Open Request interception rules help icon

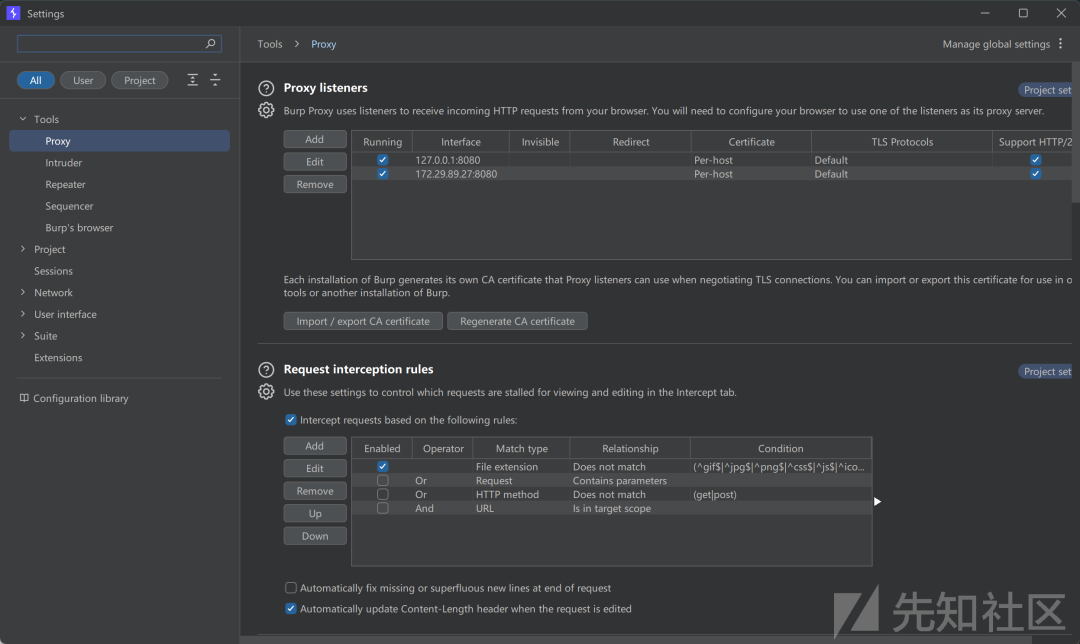click(266, 370)
